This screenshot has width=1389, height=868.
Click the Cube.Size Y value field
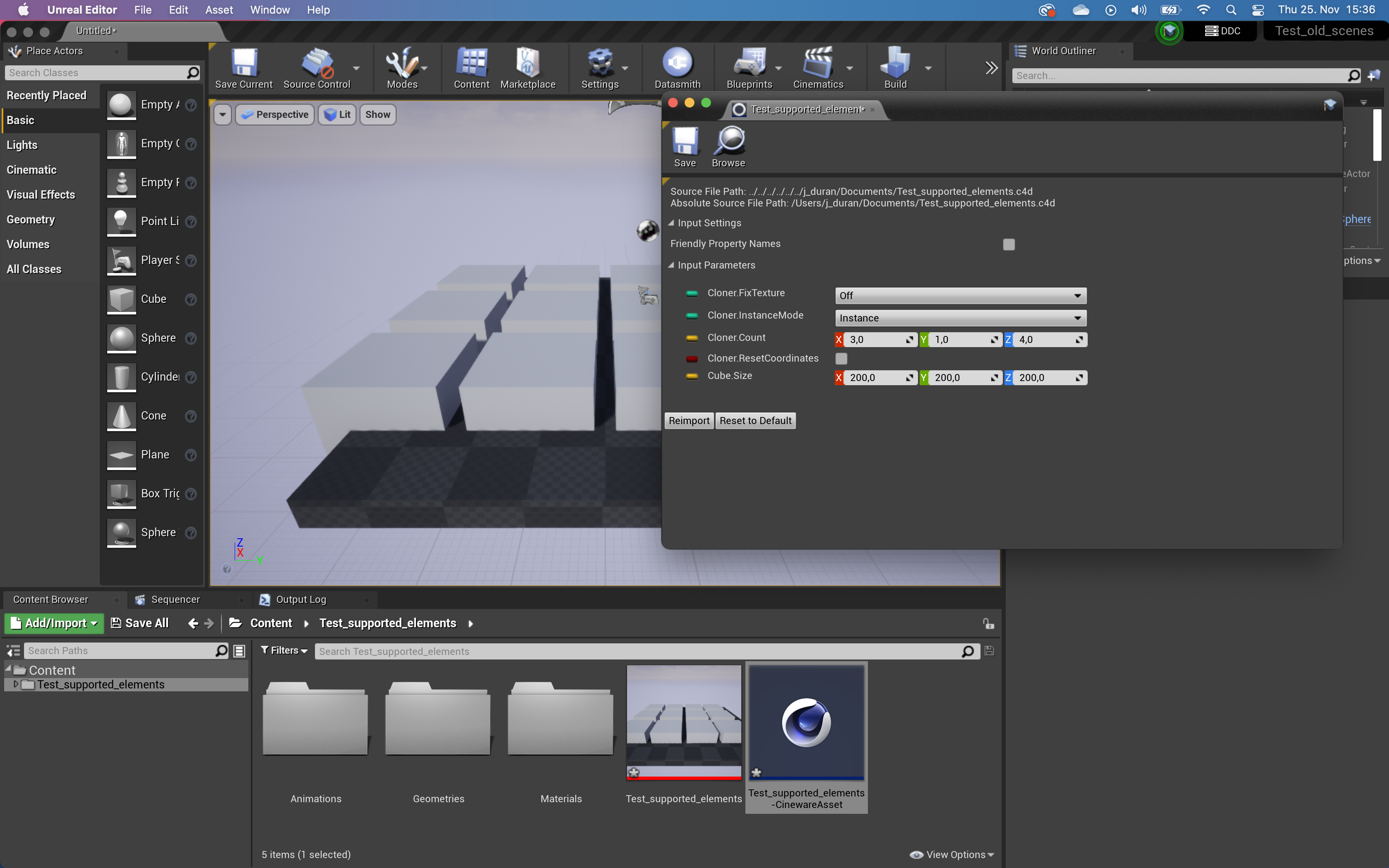(966, 378)
